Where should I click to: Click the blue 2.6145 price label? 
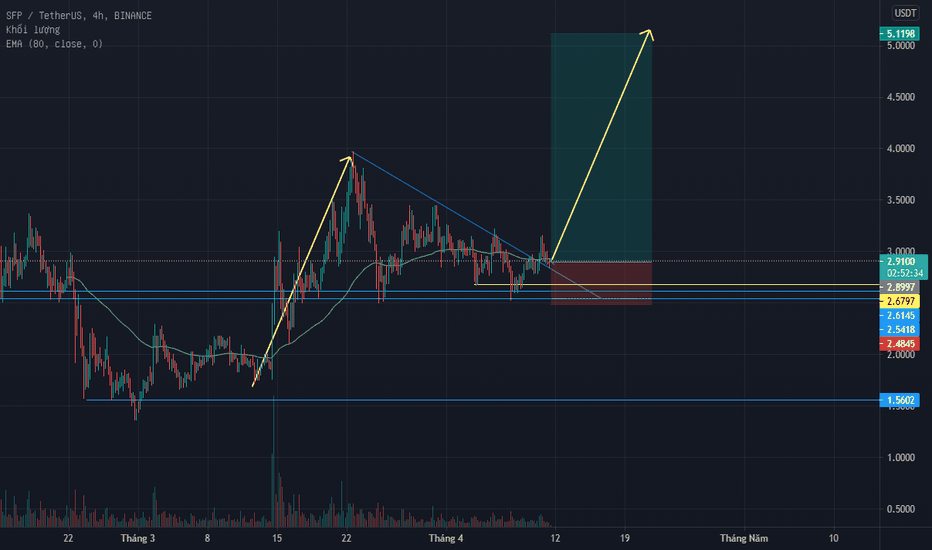click(x=899, y=316)
